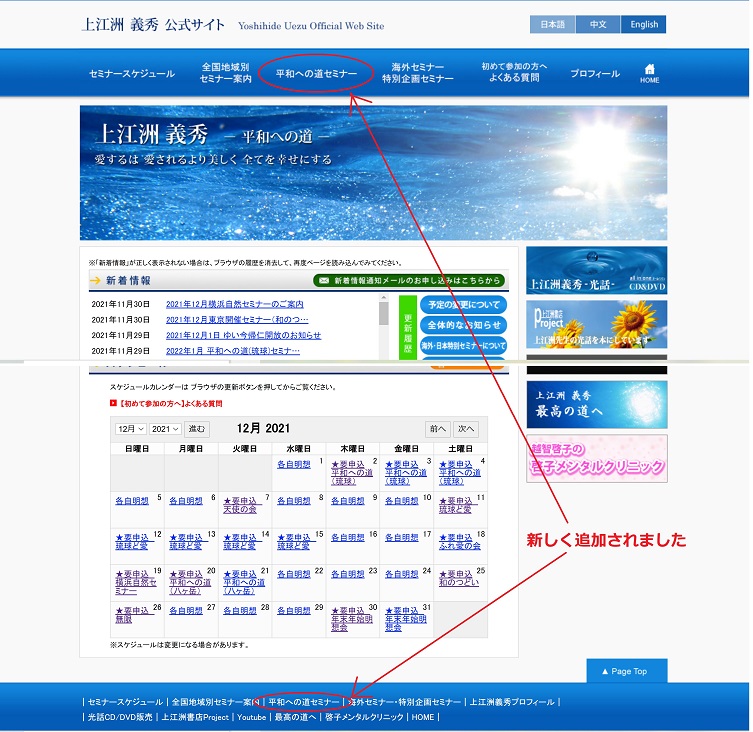753x732 pixels.
Task: Switch site language to English
Action: click(x=644, y=24)
